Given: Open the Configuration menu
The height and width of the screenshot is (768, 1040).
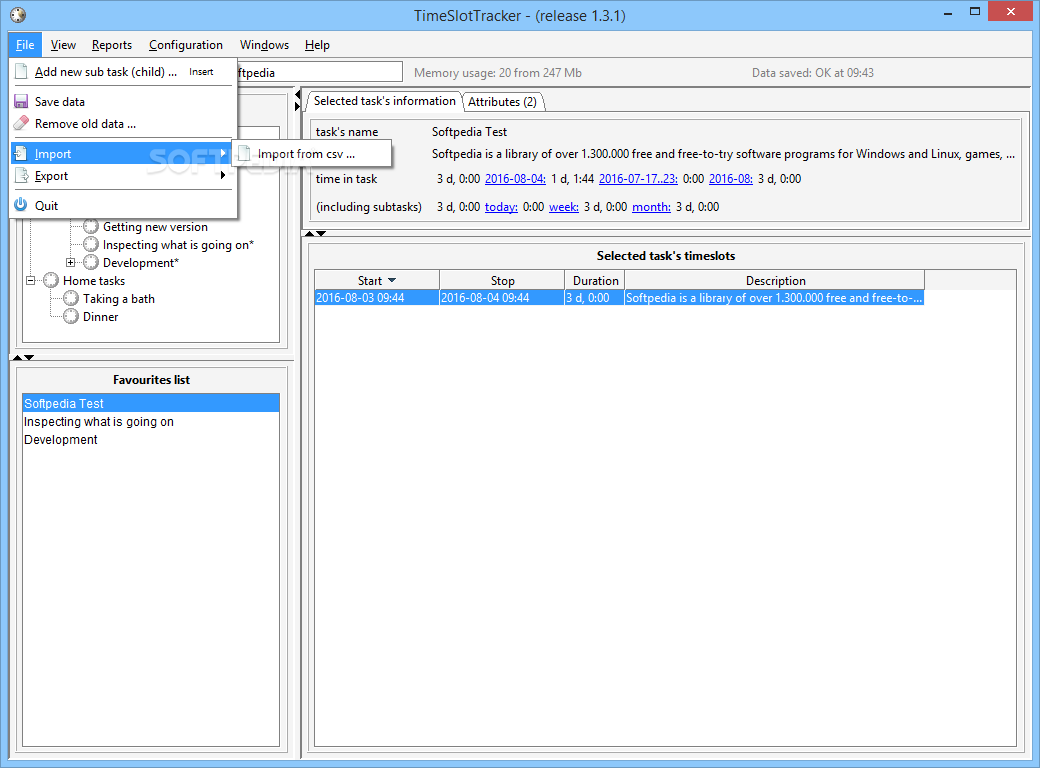Looking at the screenshot, I should point(186,45).
